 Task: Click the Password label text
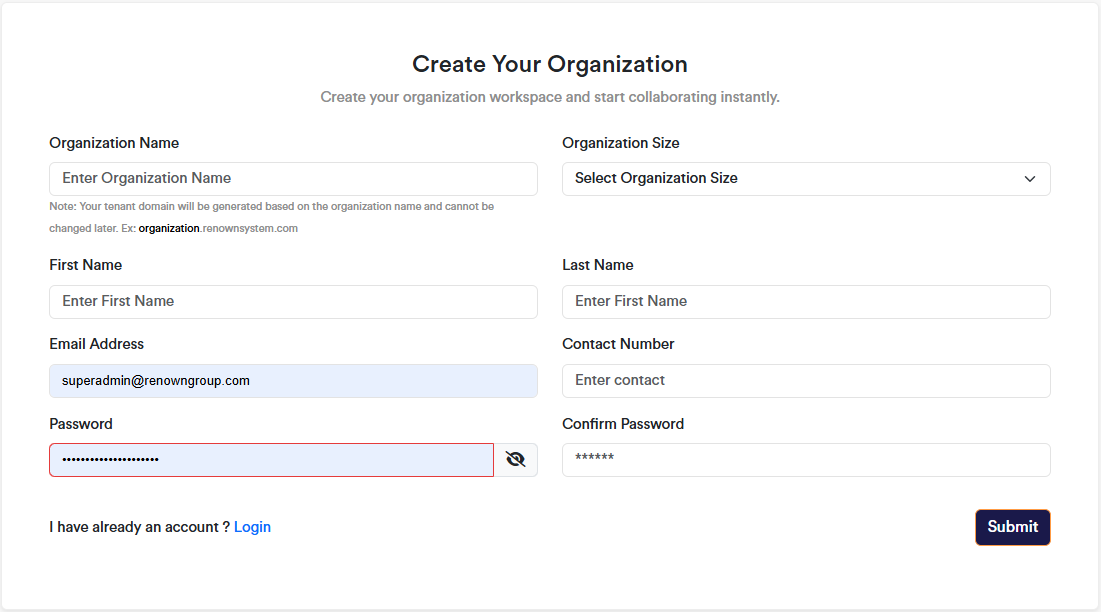(x=80, y=424)
